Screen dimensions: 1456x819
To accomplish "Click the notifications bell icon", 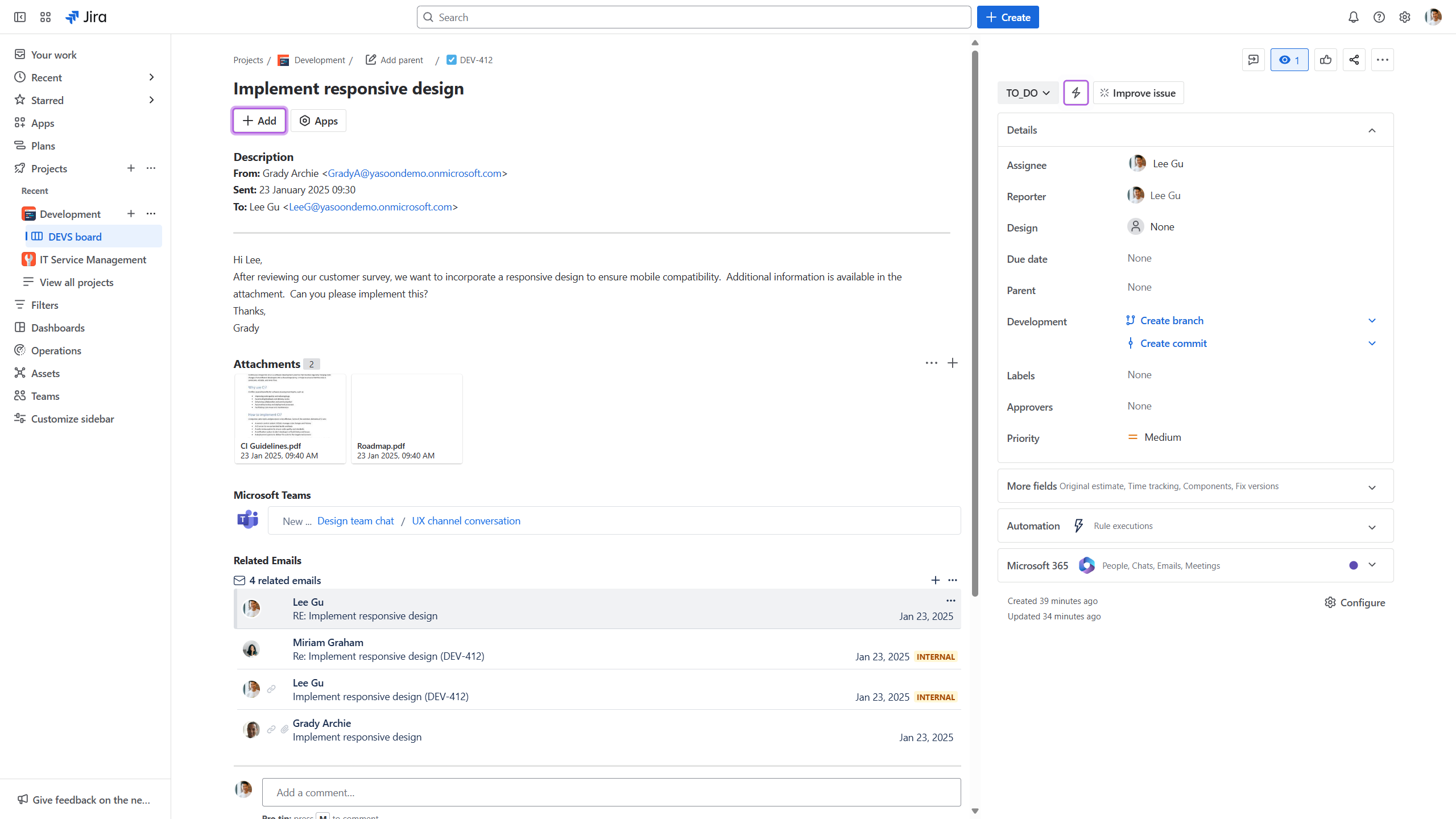I will click(x=1353, y=17).
